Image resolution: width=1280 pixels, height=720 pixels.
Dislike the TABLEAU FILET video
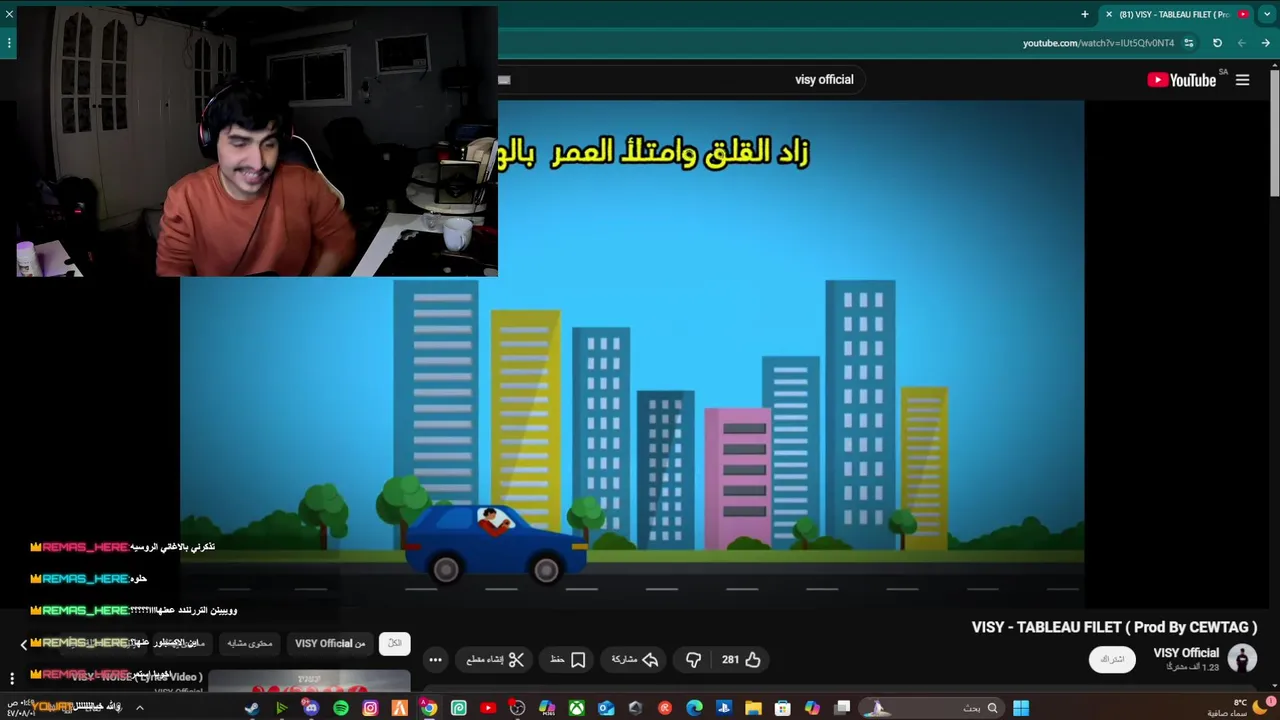click(x=693, y=660)
